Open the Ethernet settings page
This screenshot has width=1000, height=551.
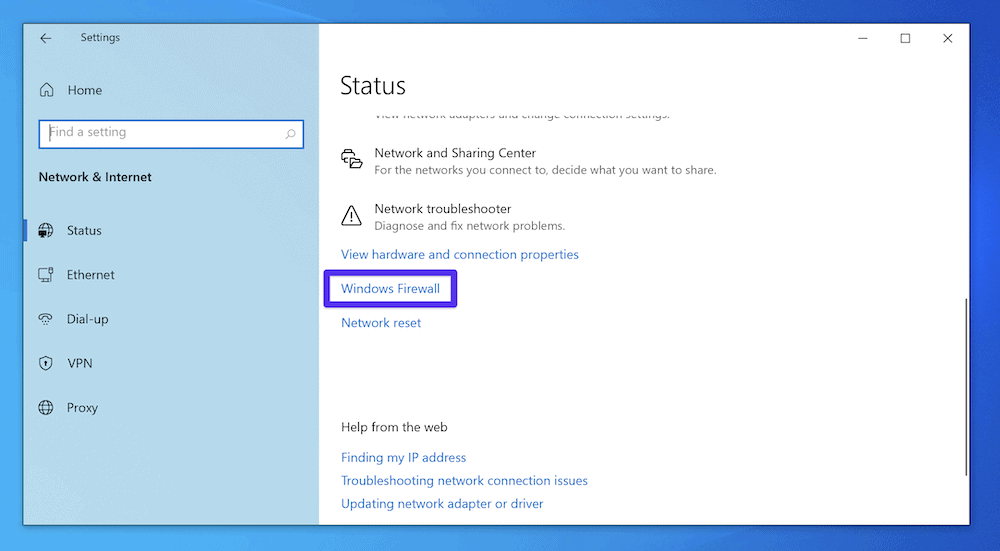90,275
